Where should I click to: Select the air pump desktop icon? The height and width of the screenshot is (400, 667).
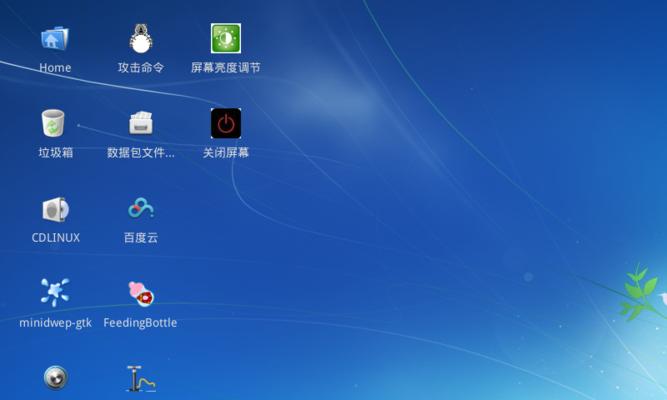140,379
